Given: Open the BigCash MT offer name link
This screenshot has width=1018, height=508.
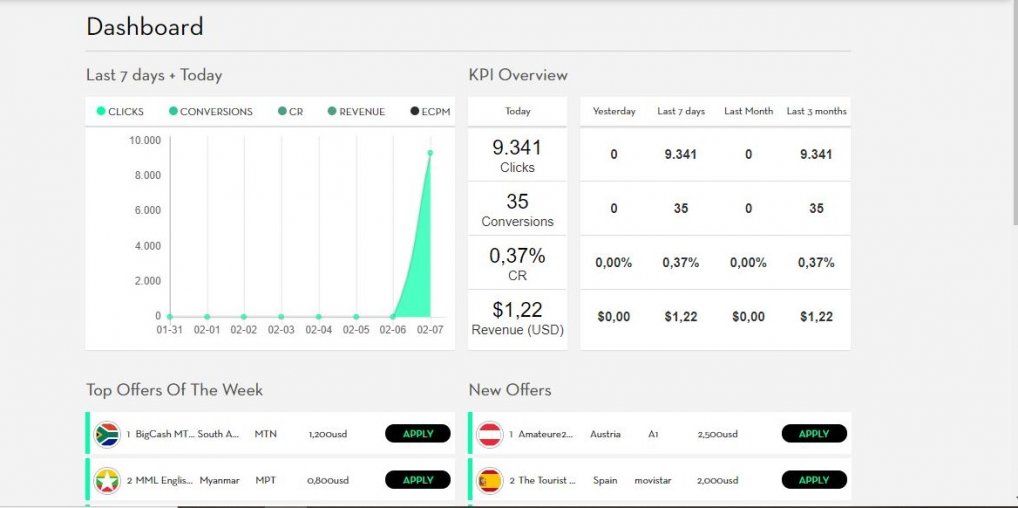Looking at the screenshot, I should click(161, 434).
